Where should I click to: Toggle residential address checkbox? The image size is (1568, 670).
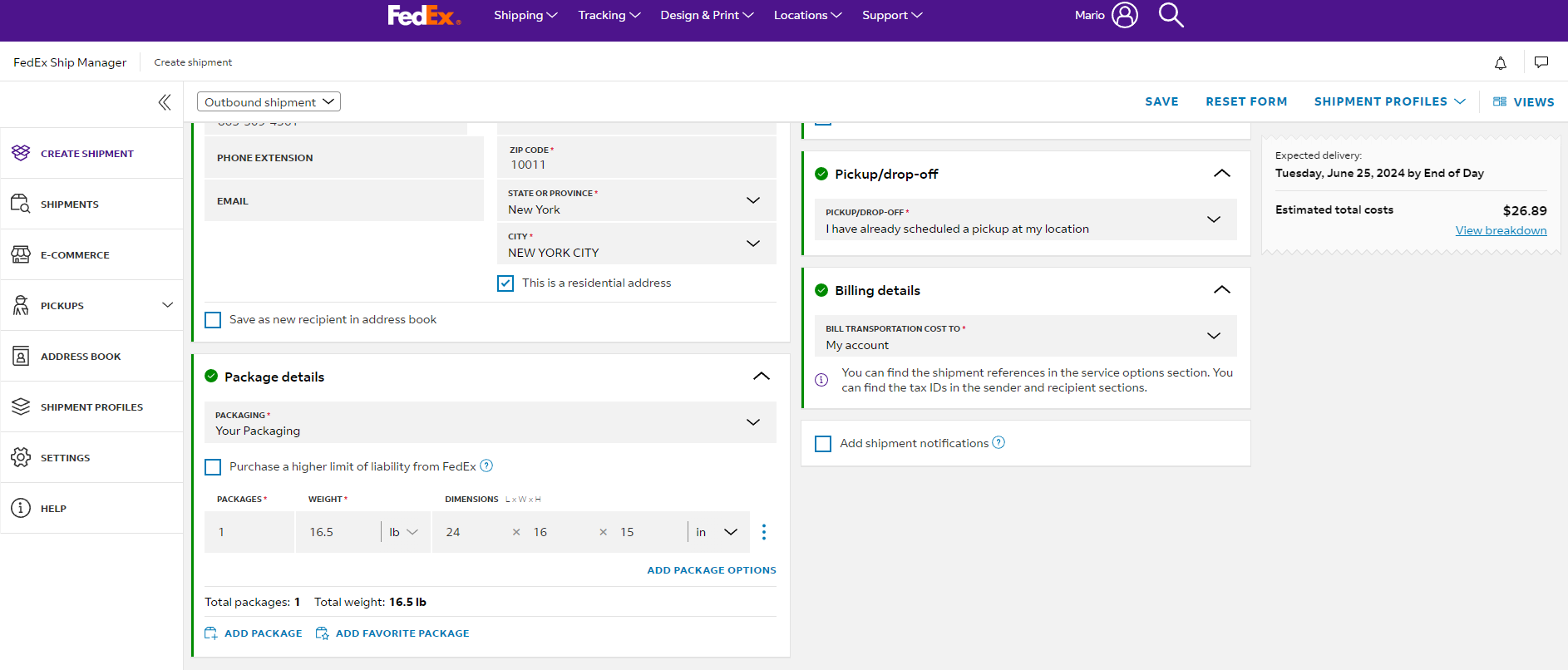[x=505, y=283]
